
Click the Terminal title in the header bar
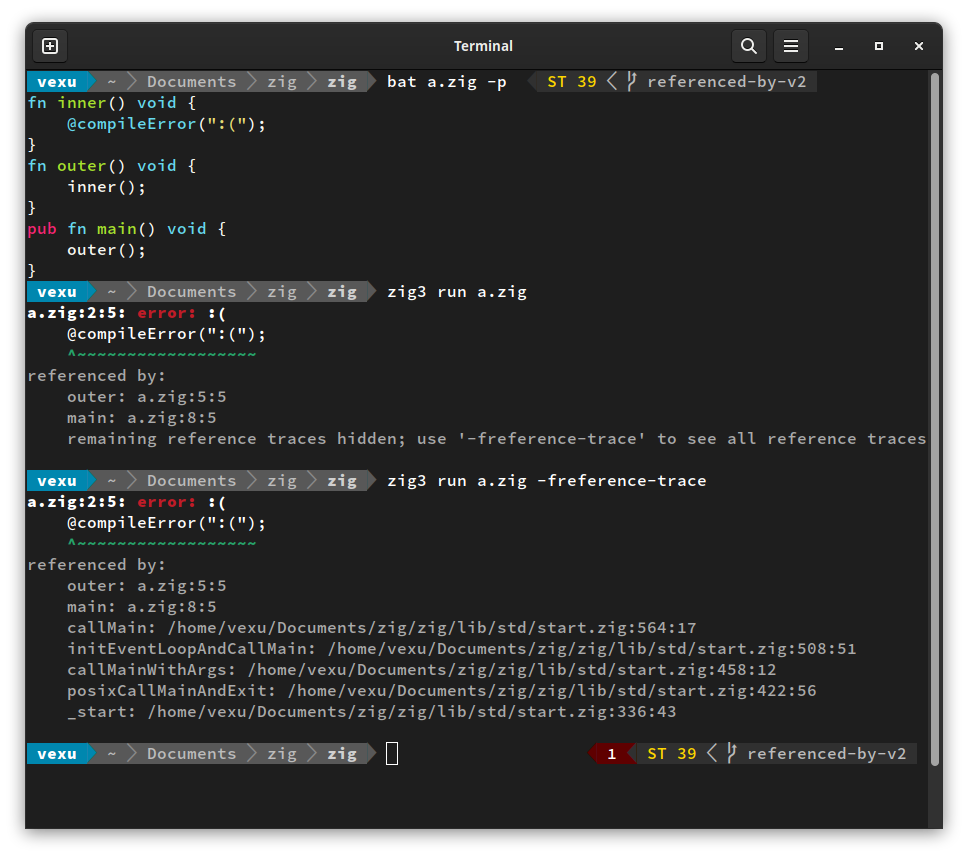coord(483,46)
